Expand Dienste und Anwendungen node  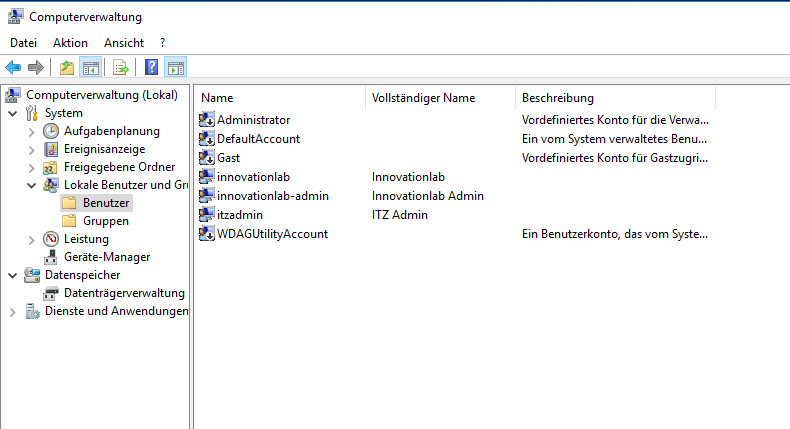[x=12, y=311]
